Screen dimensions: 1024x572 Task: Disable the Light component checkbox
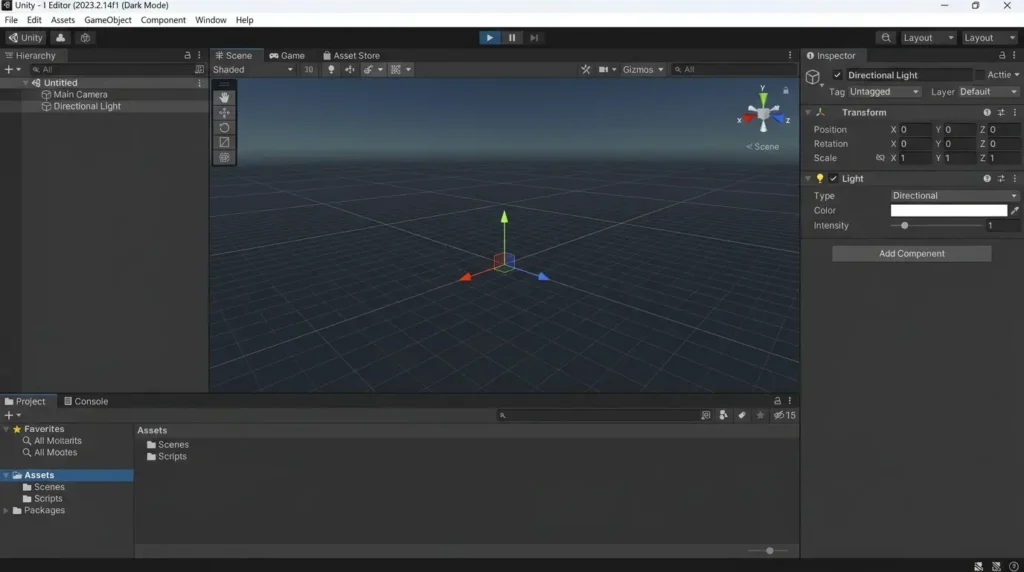tap(833, 178)
